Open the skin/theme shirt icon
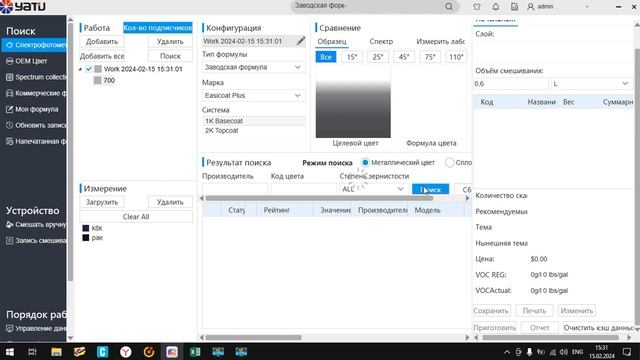This screenshot has width=640, height=360. click(x=477, y=7)
